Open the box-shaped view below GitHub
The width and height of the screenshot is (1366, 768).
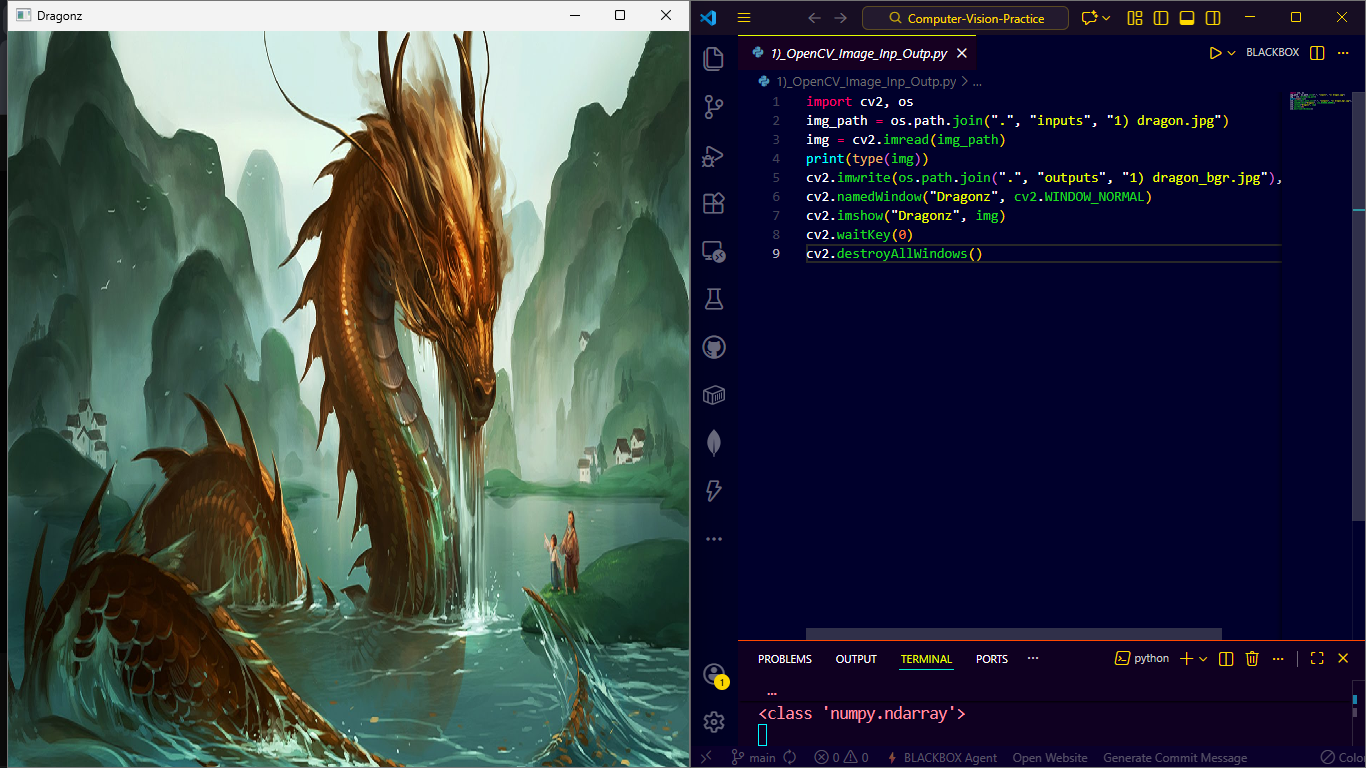(x=713, y=395)
